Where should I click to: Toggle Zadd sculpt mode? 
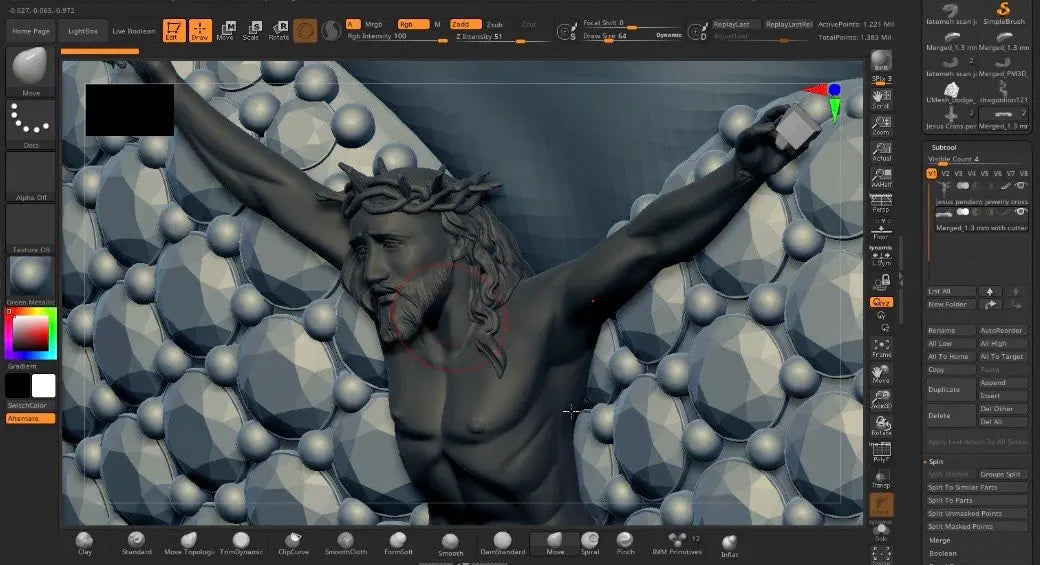click(x=465, y=25)
